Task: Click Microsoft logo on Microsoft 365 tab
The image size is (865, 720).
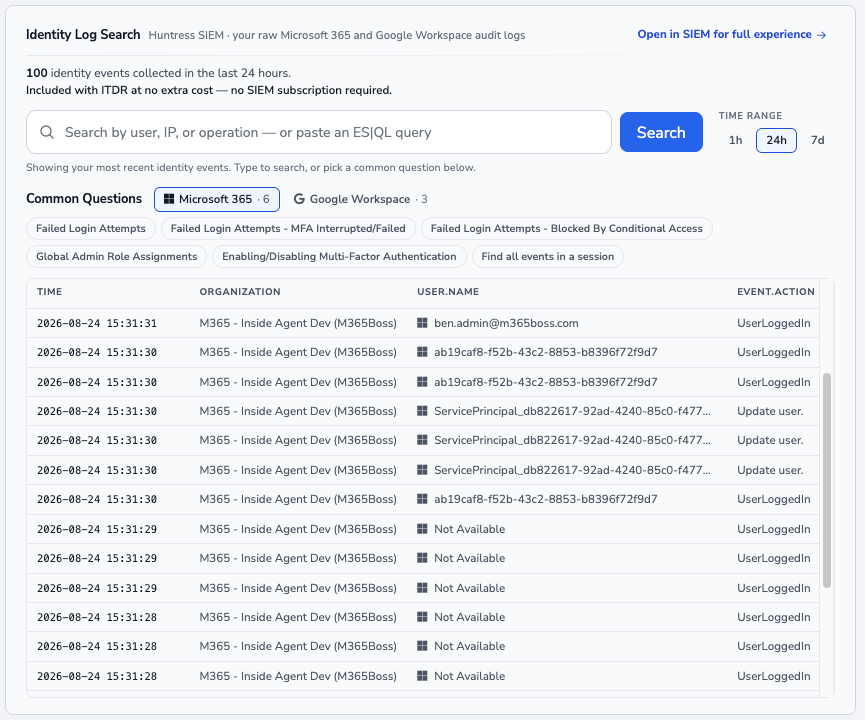Action: click(x=169, y=199)
